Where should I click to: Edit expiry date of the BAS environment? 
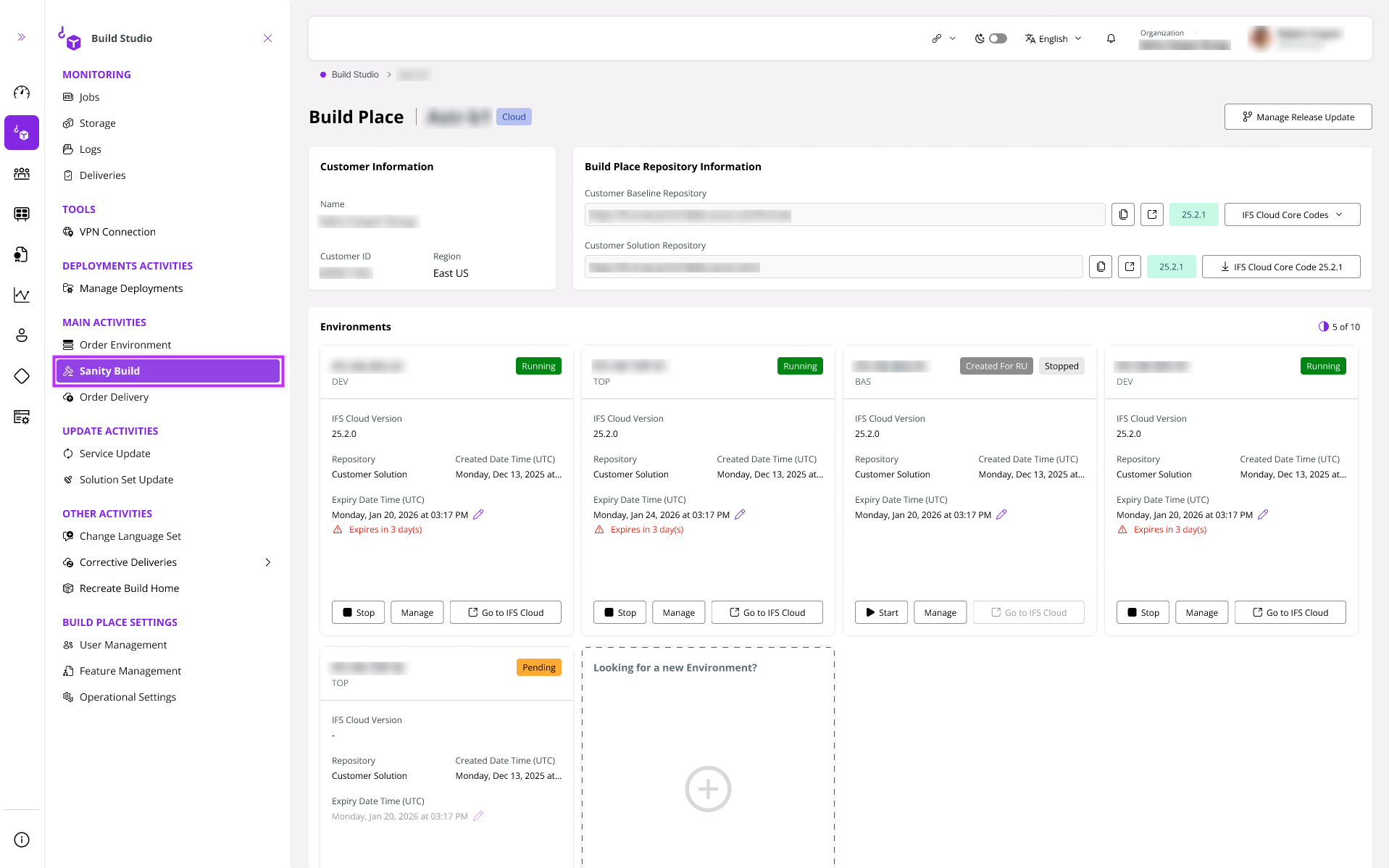(1001, 514)
